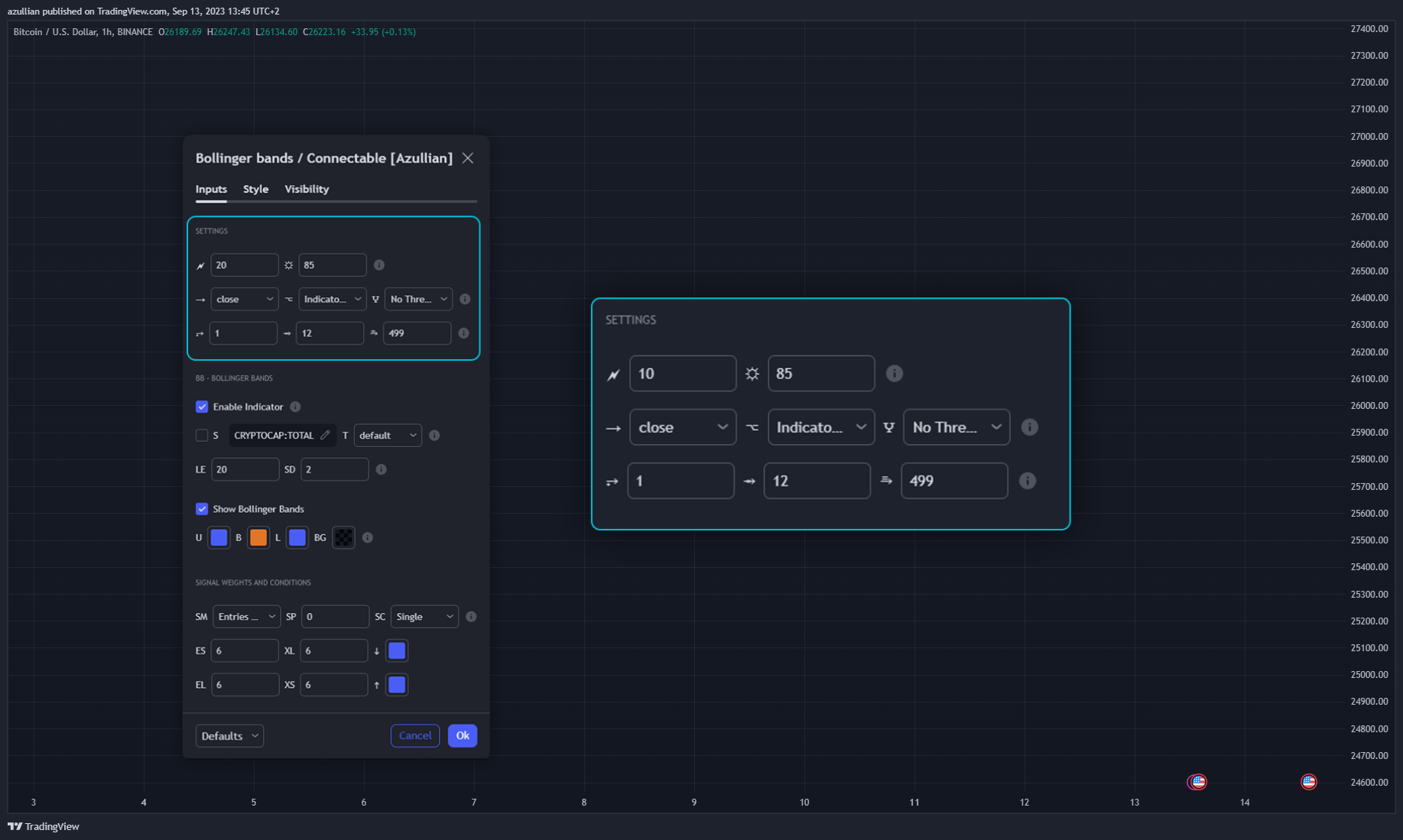Pick down-arrow signal color swatch

coord(397,650)
